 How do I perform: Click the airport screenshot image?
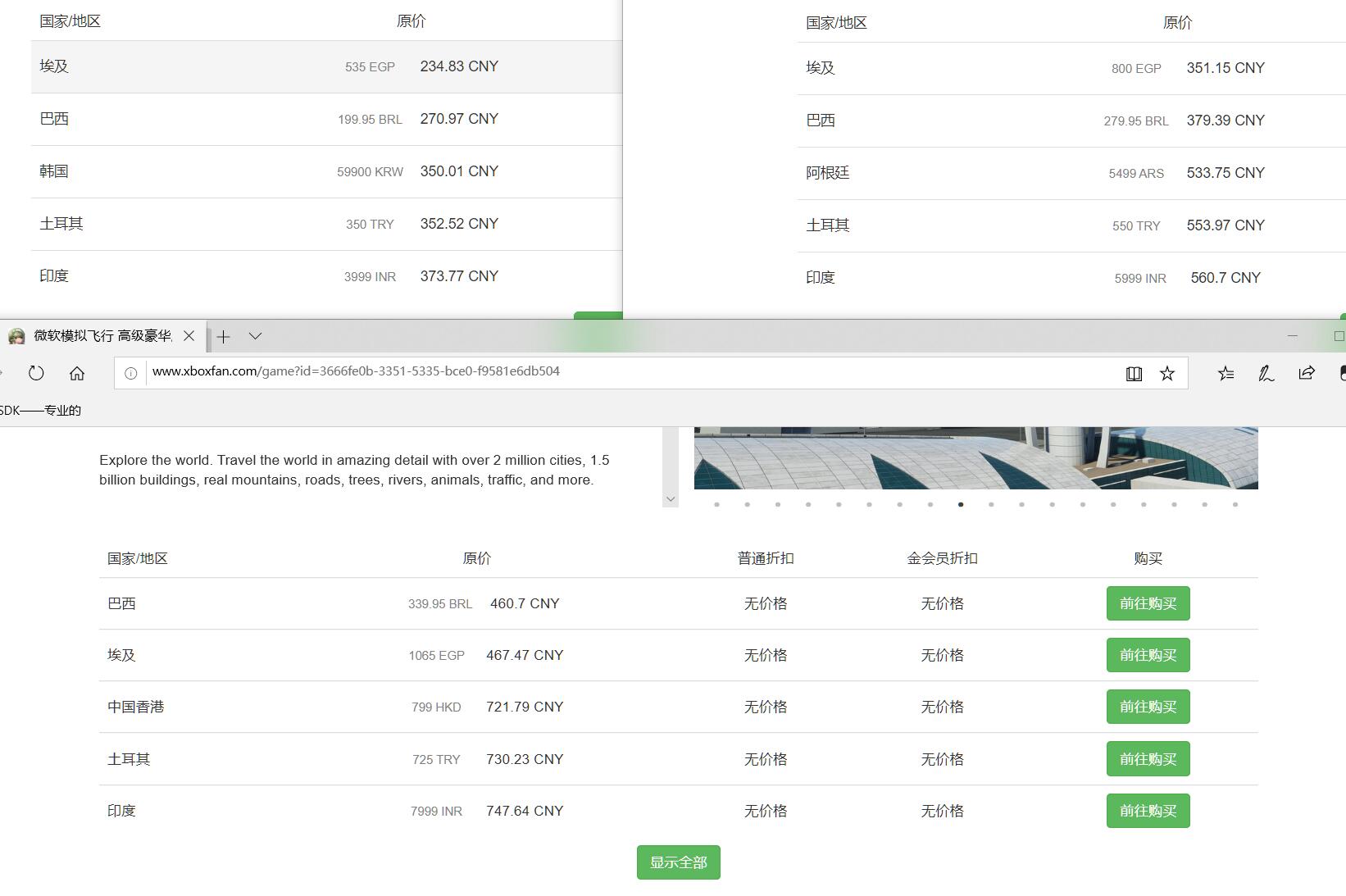(975, 457)
